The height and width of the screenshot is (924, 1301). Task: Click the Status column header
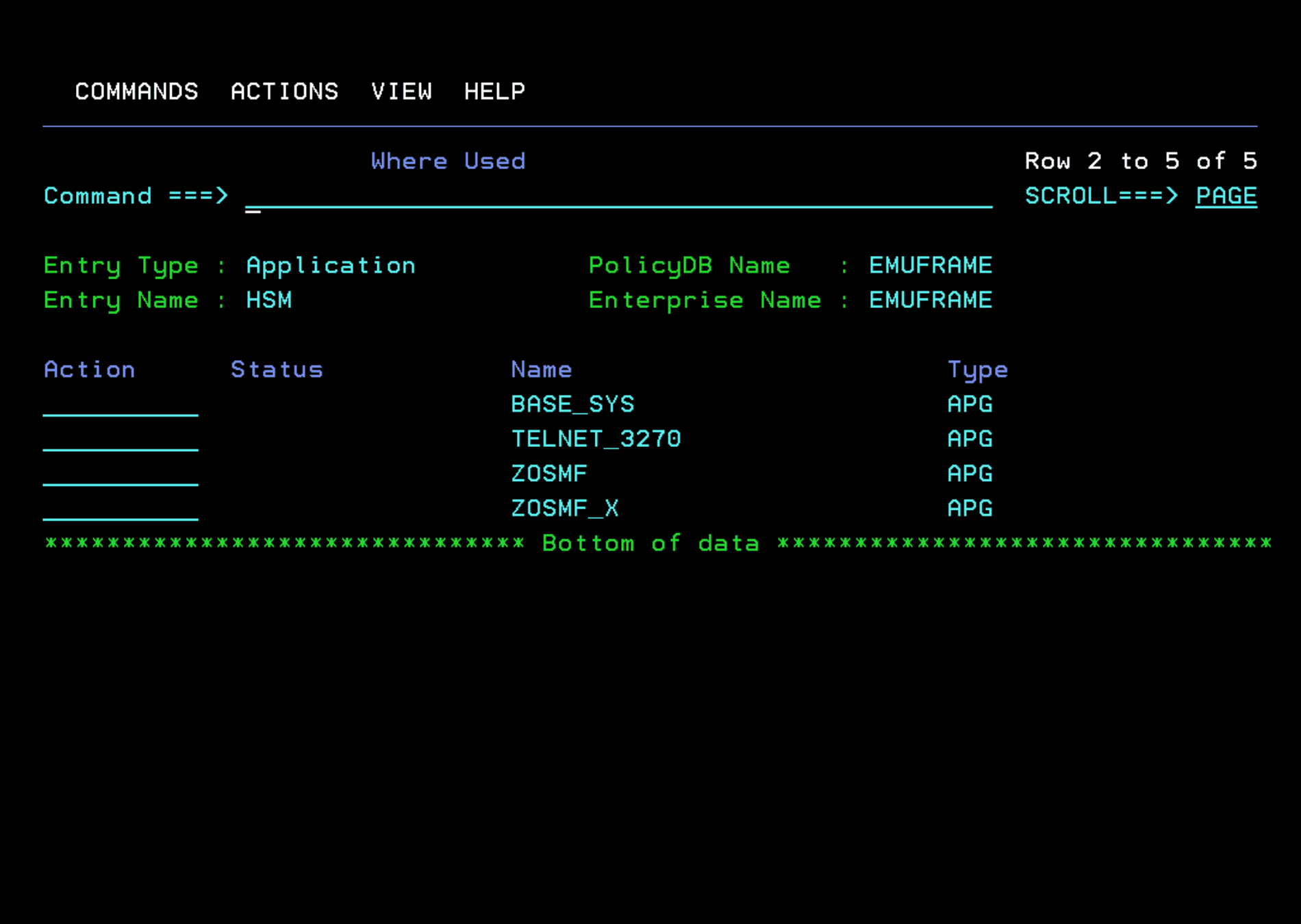coord(277,369)
